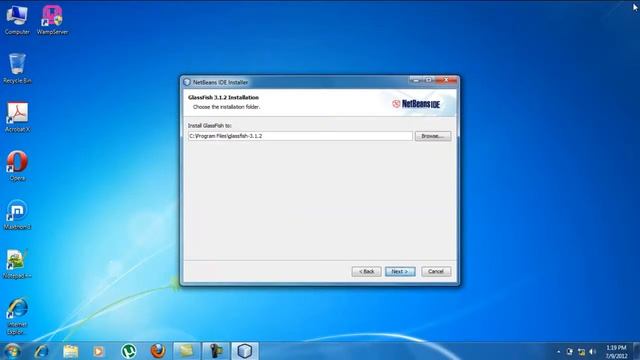Open Windows Explorer folder in taskbar
This screenshot has height=360, width=640.
tap(70, 351)
